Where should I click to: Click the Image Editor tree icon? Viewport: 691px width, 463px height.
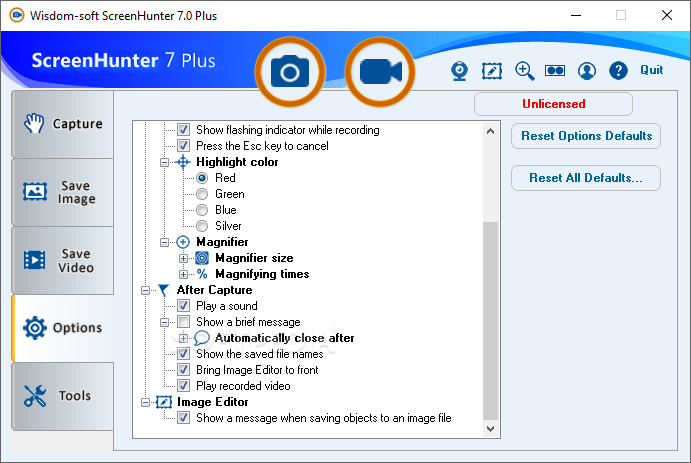[x=164, y=402]
